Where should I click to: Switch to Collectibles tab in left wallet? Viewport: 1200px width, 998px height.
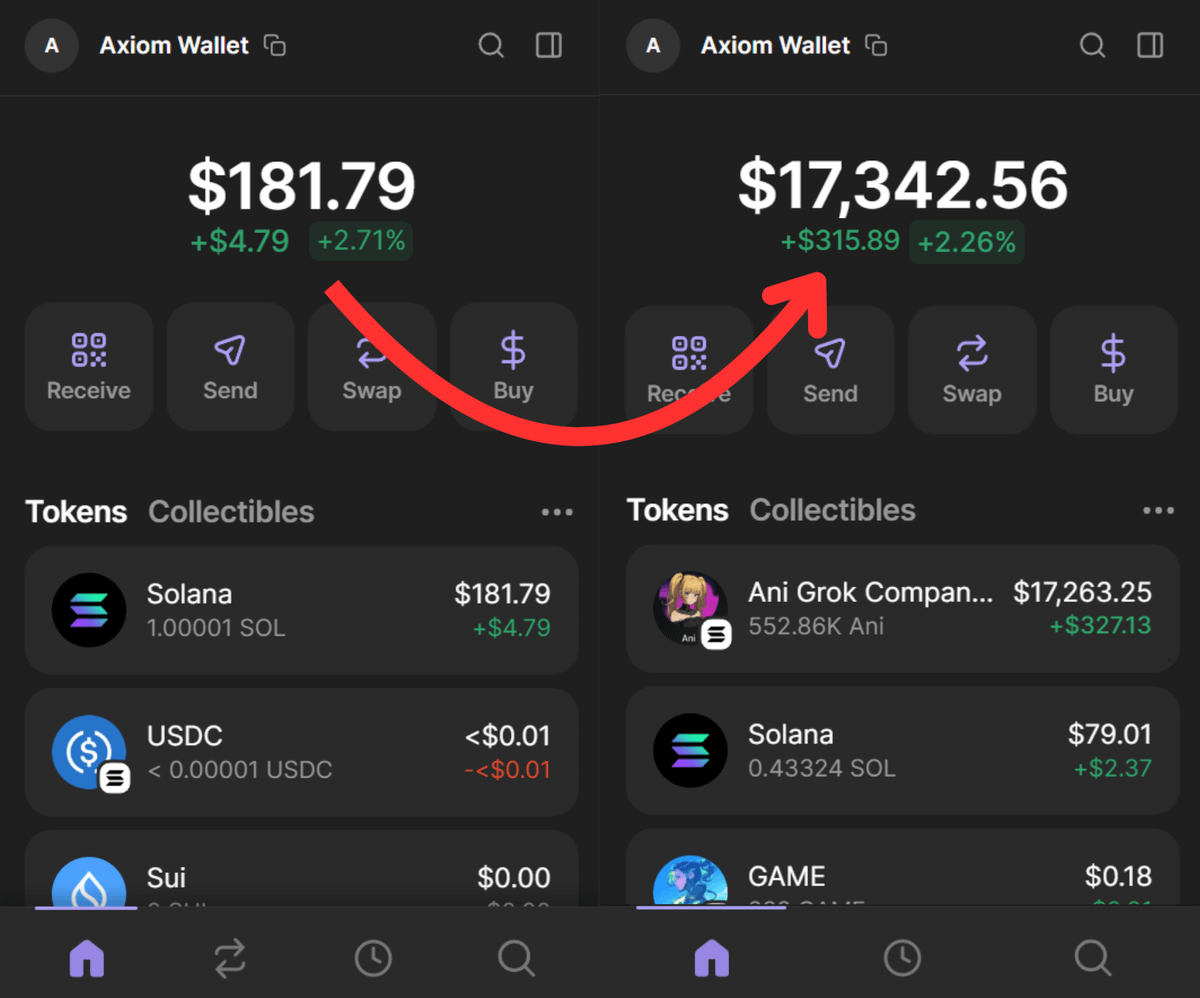pyautogui.click(x=231, y=512)
